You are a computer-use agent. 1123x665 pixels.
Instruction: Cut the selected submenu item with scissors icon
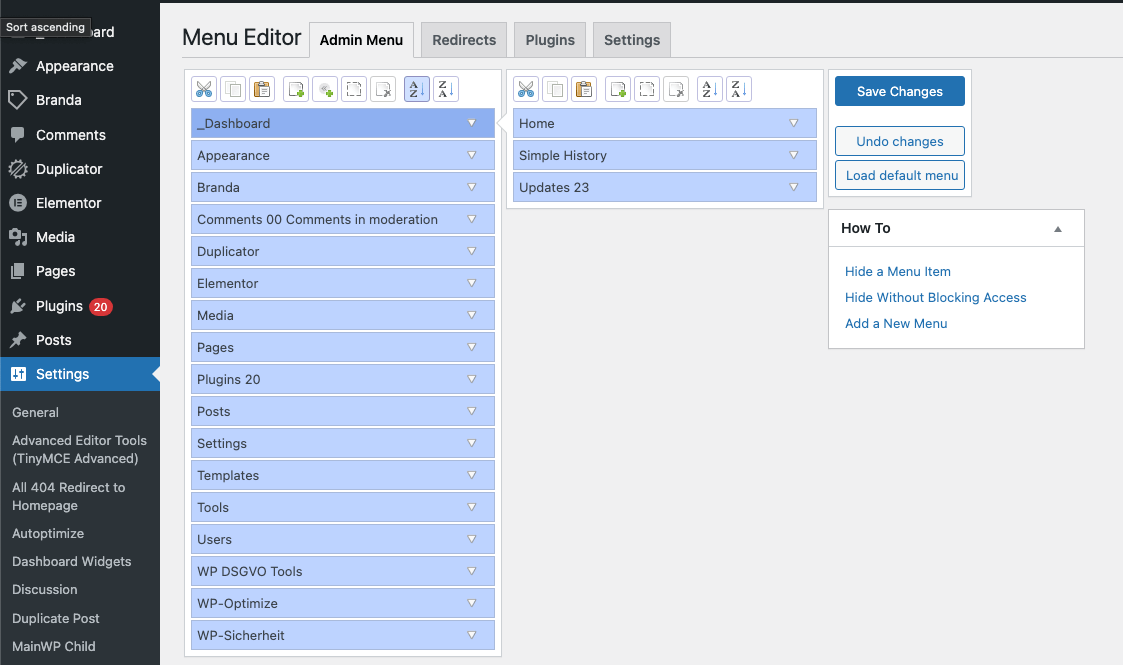coord(526,89)
